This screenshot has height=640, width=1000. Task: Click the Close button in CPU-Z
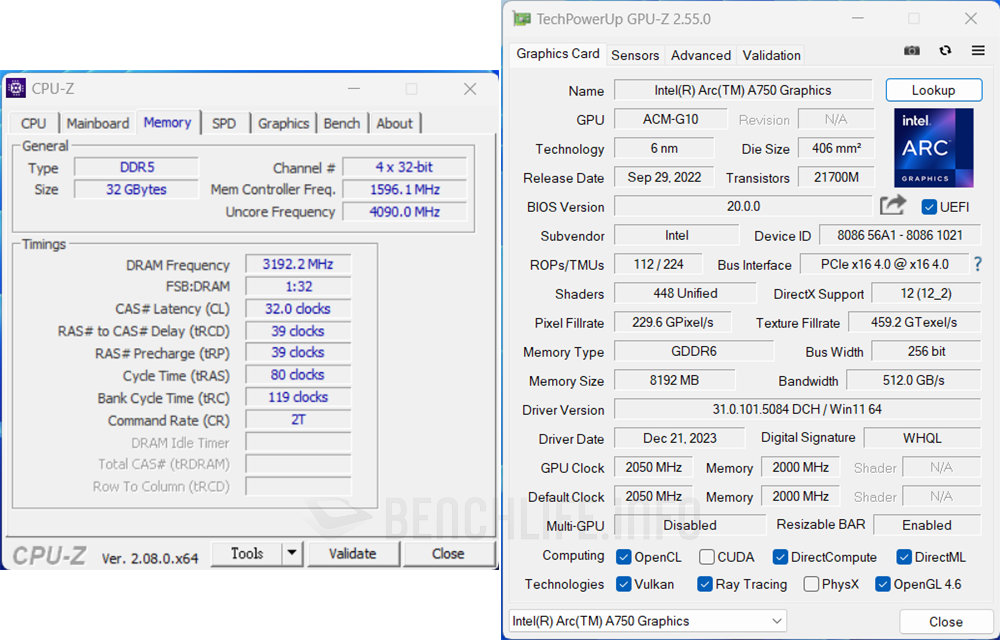point(448,553)
